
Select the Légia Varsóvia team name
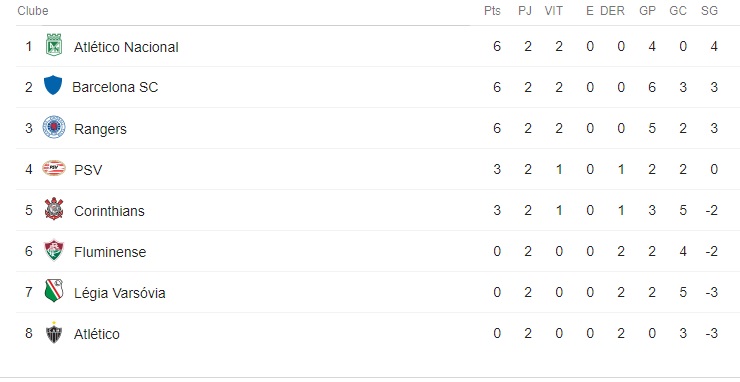click(119, 293)
